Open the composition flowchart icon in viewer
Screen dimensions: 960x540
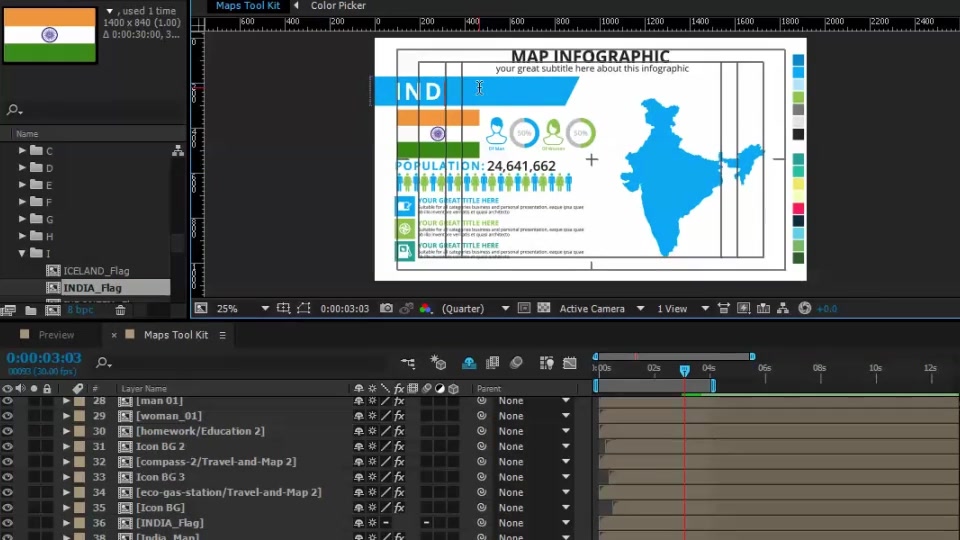click(x=783, y=309)
